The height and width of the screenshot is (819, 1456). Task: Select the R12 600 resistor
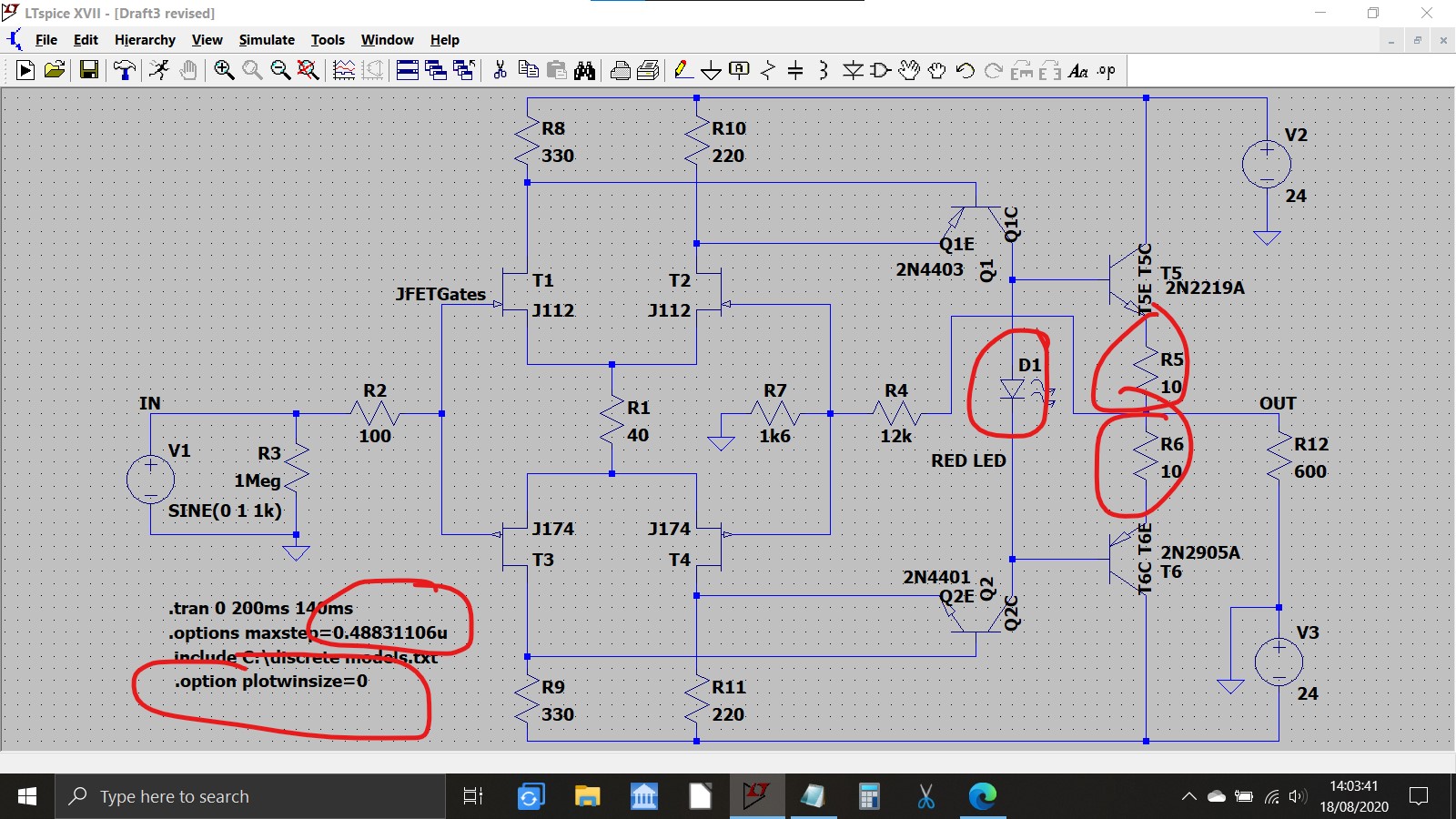point(1279,458)
